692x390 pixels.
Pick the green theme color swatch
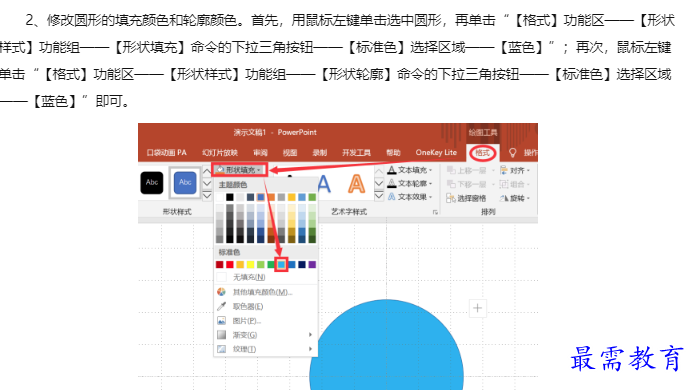pos(312,197)
